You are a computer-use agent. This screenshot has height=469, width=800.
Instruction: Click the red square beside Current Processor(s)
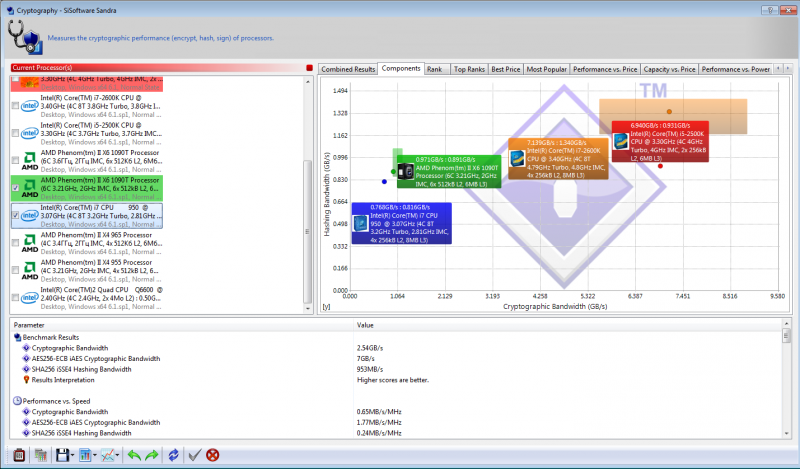pos(309,68)
